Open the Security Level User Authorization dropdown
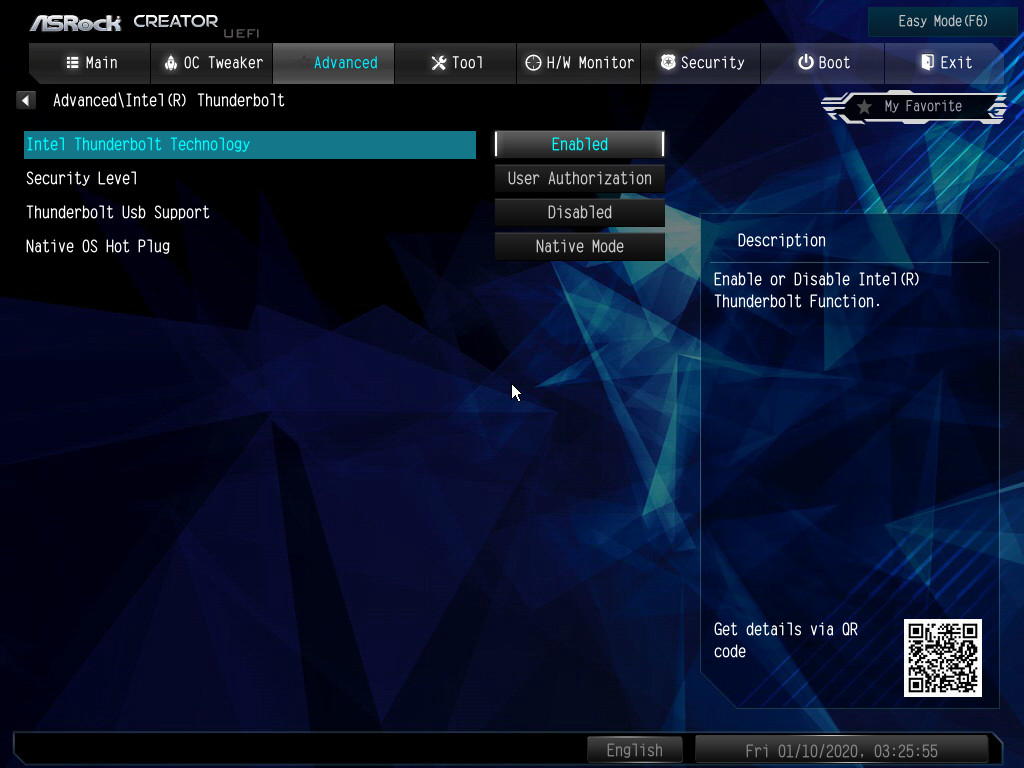The height and width of the screenshot is (768, 1024). pyautogui.click(x=579, y=178)
